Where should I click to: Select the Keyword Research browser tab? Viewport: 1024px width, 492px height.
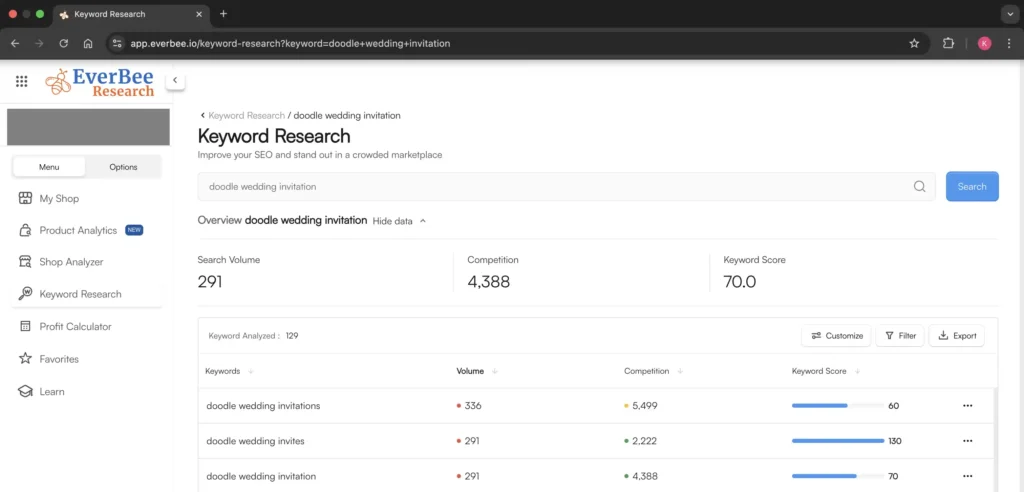click(x=133, y=14)
